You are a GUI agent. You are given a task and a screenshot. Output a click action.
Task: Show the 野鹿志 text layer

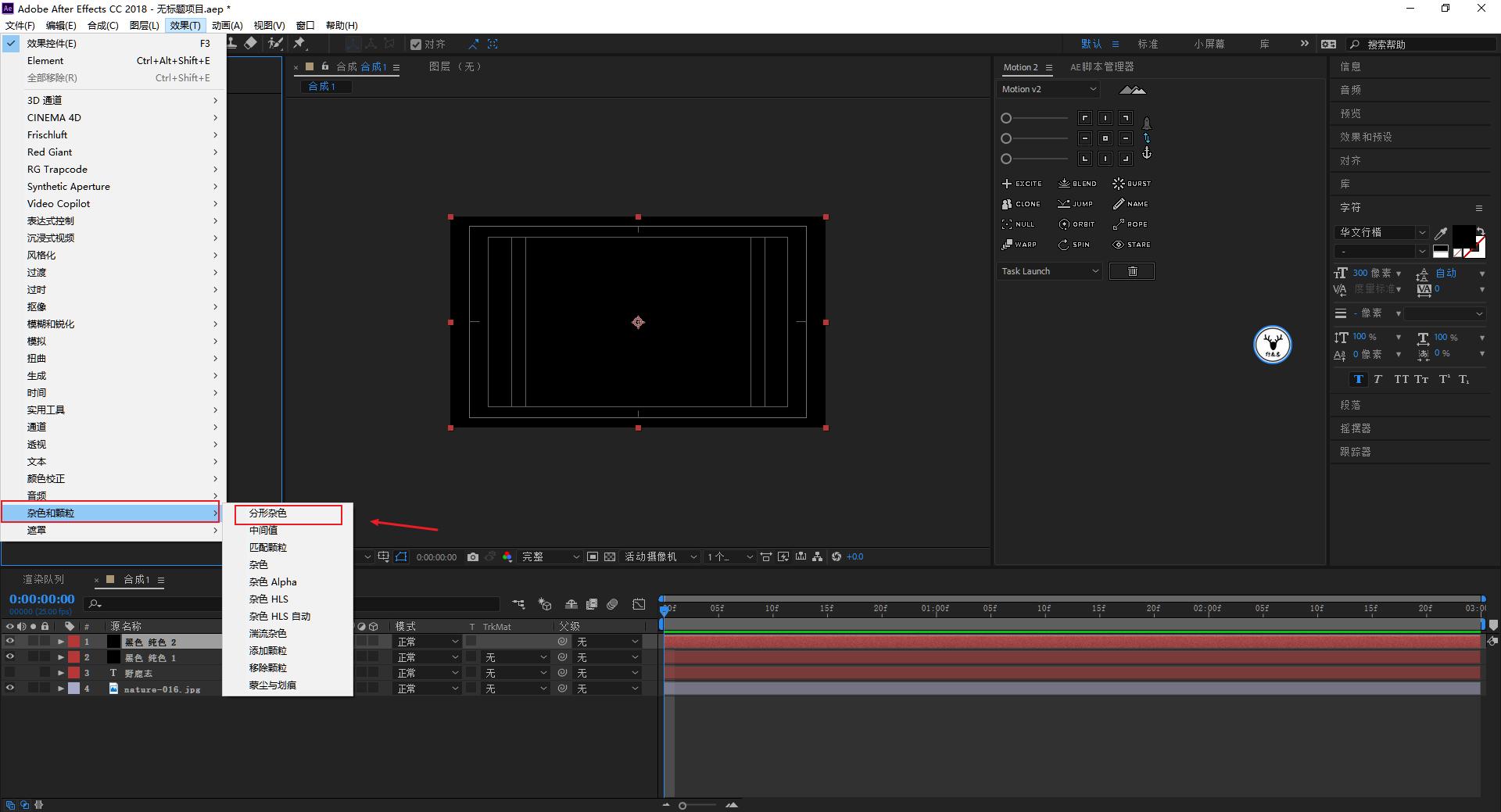coord(10,673)
